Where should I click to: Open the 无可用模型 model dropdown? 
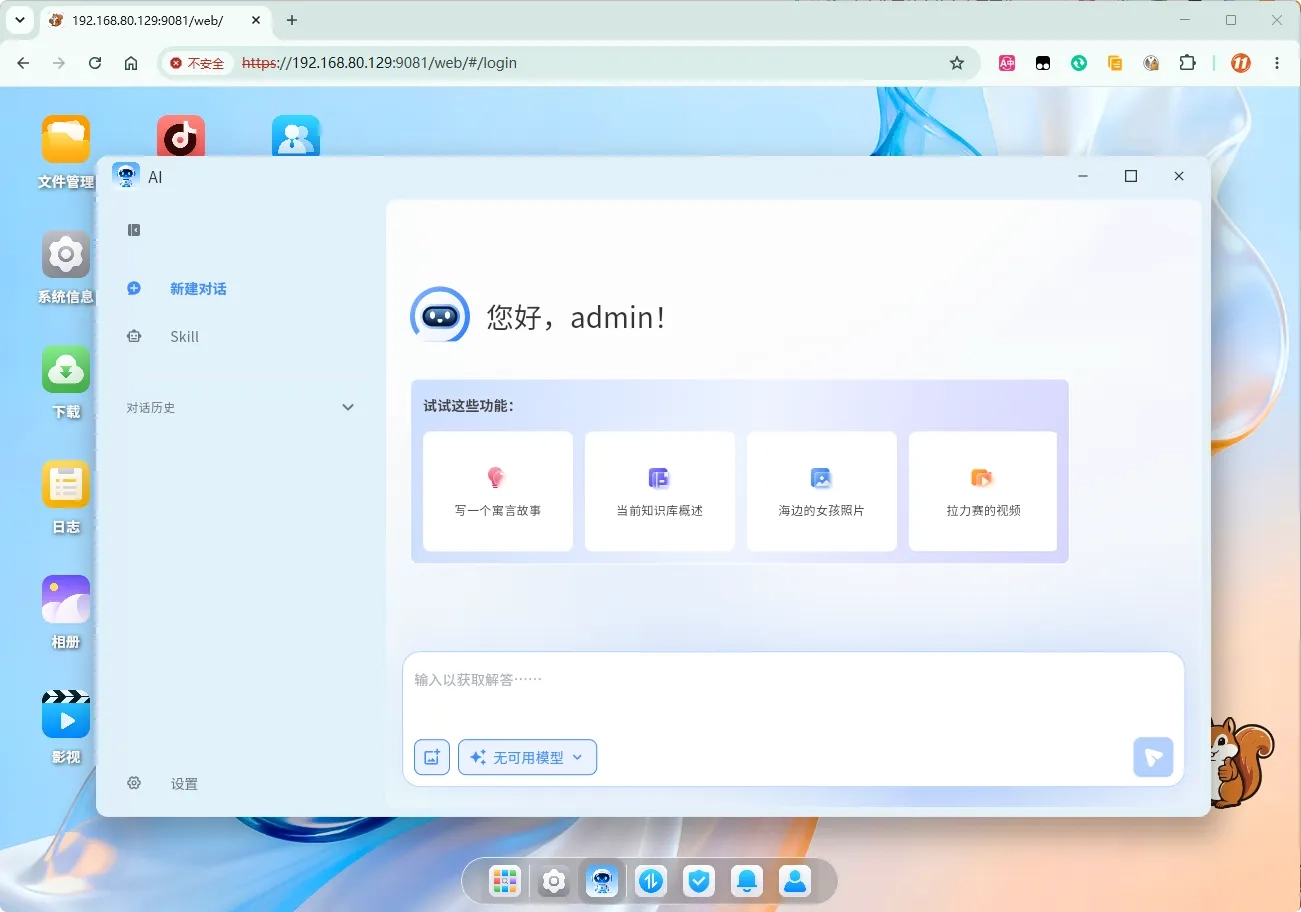coord(527,757)
